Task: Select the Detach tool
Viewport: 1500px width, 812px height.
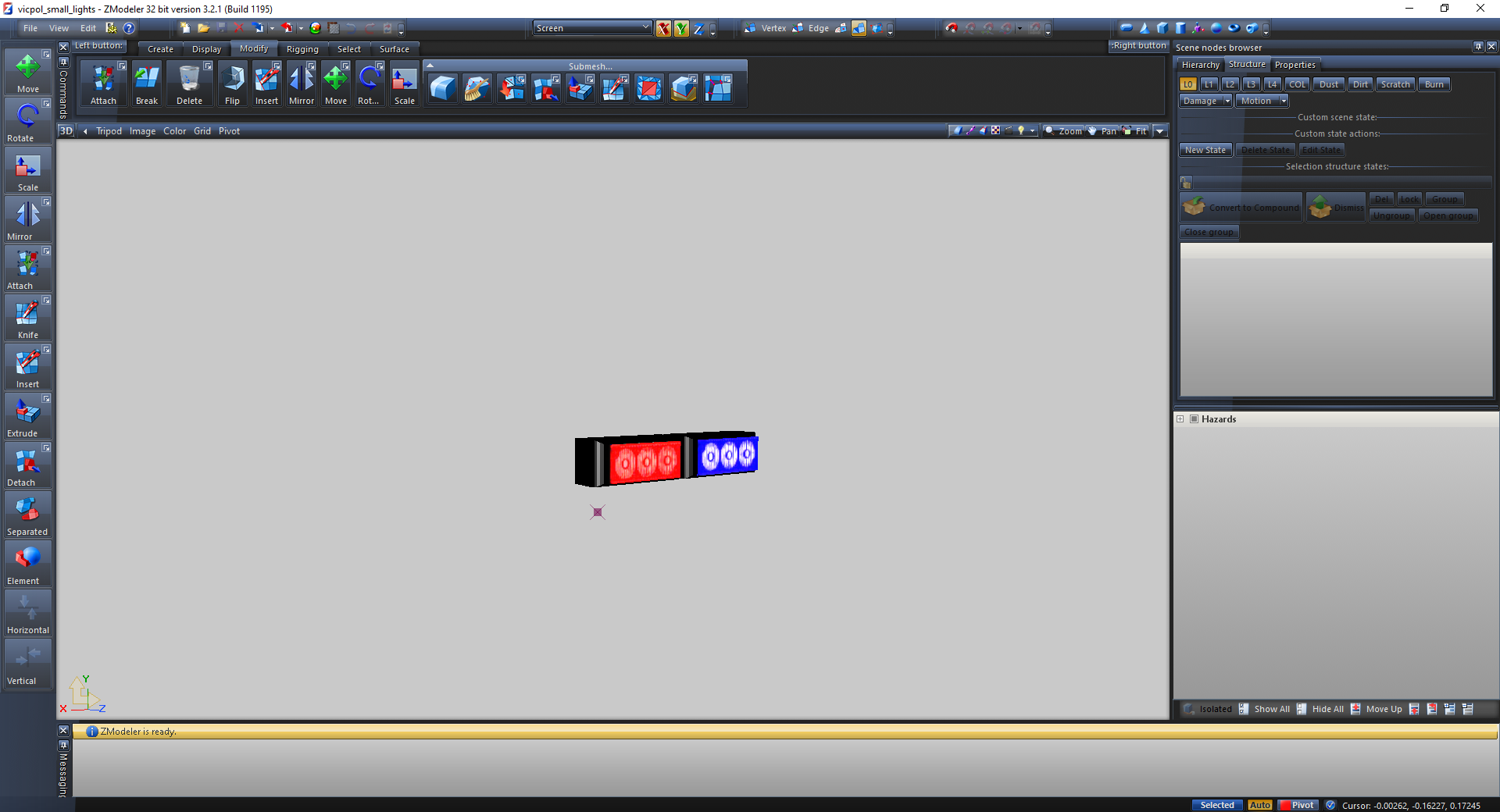Action: pyautogui.click(x=27, y=465)
